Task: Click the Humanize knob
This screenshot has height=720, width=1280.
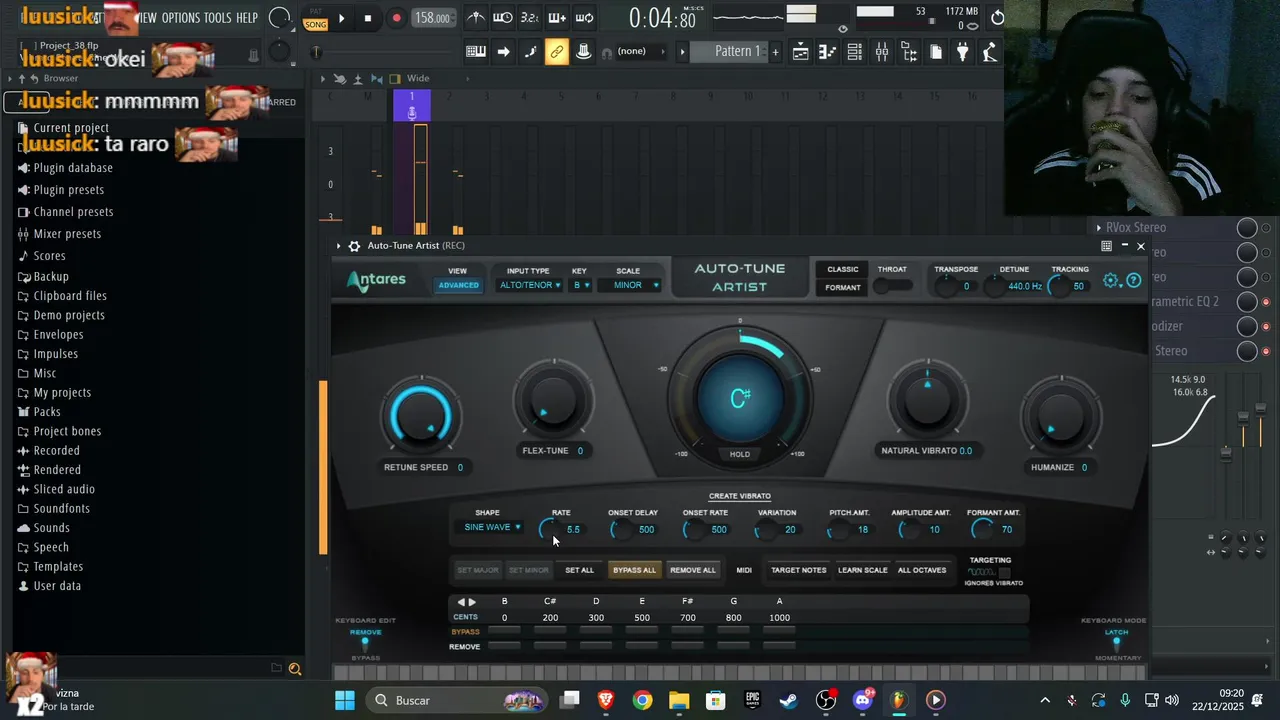Action: tap(1059, 416)
